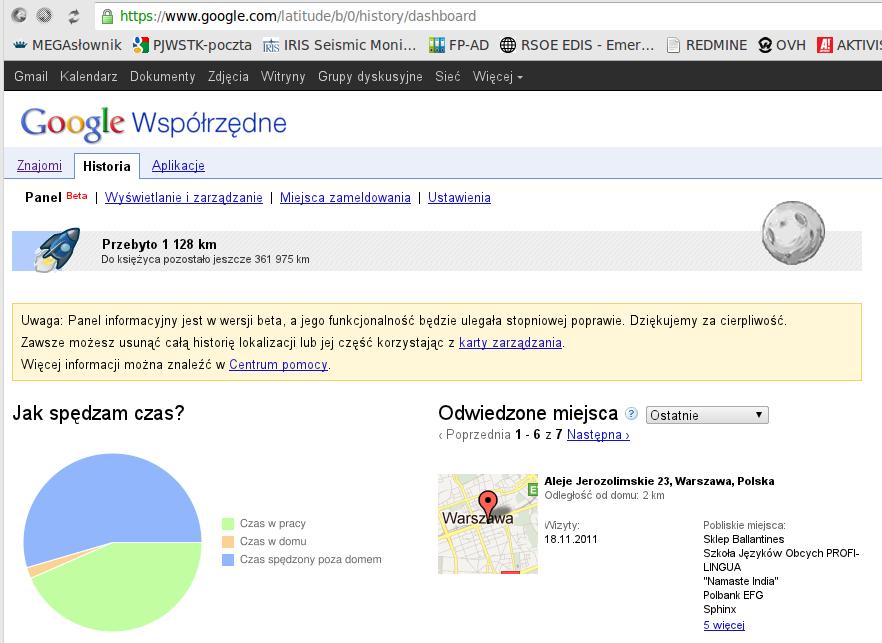The width and height of the screenshot is (882, 643).
Task: Click the Polbank EFG nearby place
Action: [x=733, y=595]
